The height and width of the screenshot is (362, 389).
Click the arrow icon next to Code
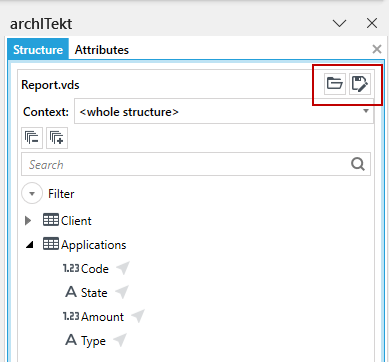(x=123, y=268)
